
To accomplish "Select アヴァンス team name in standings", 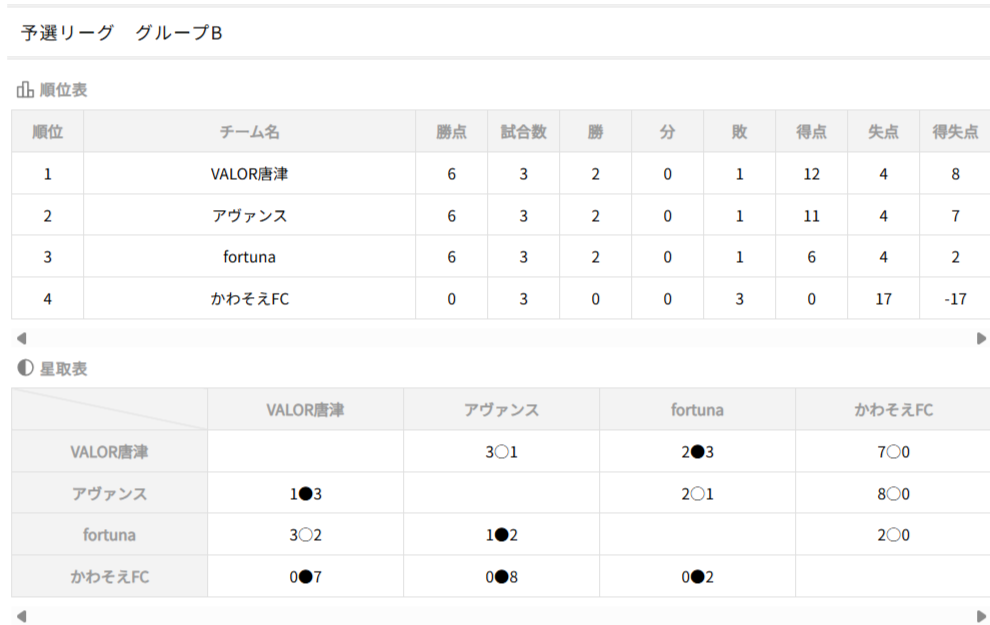I will click(x=249, y=216).
